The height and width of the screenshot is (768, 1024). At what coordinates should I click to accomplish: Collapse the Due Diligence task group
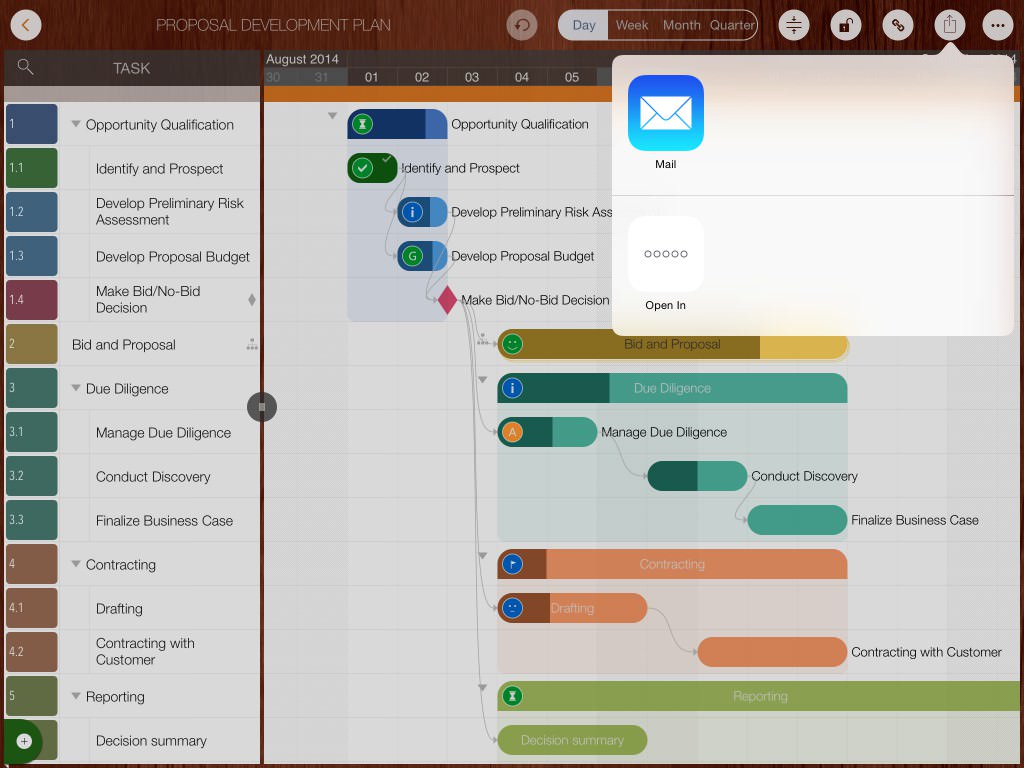click(76, 389)
